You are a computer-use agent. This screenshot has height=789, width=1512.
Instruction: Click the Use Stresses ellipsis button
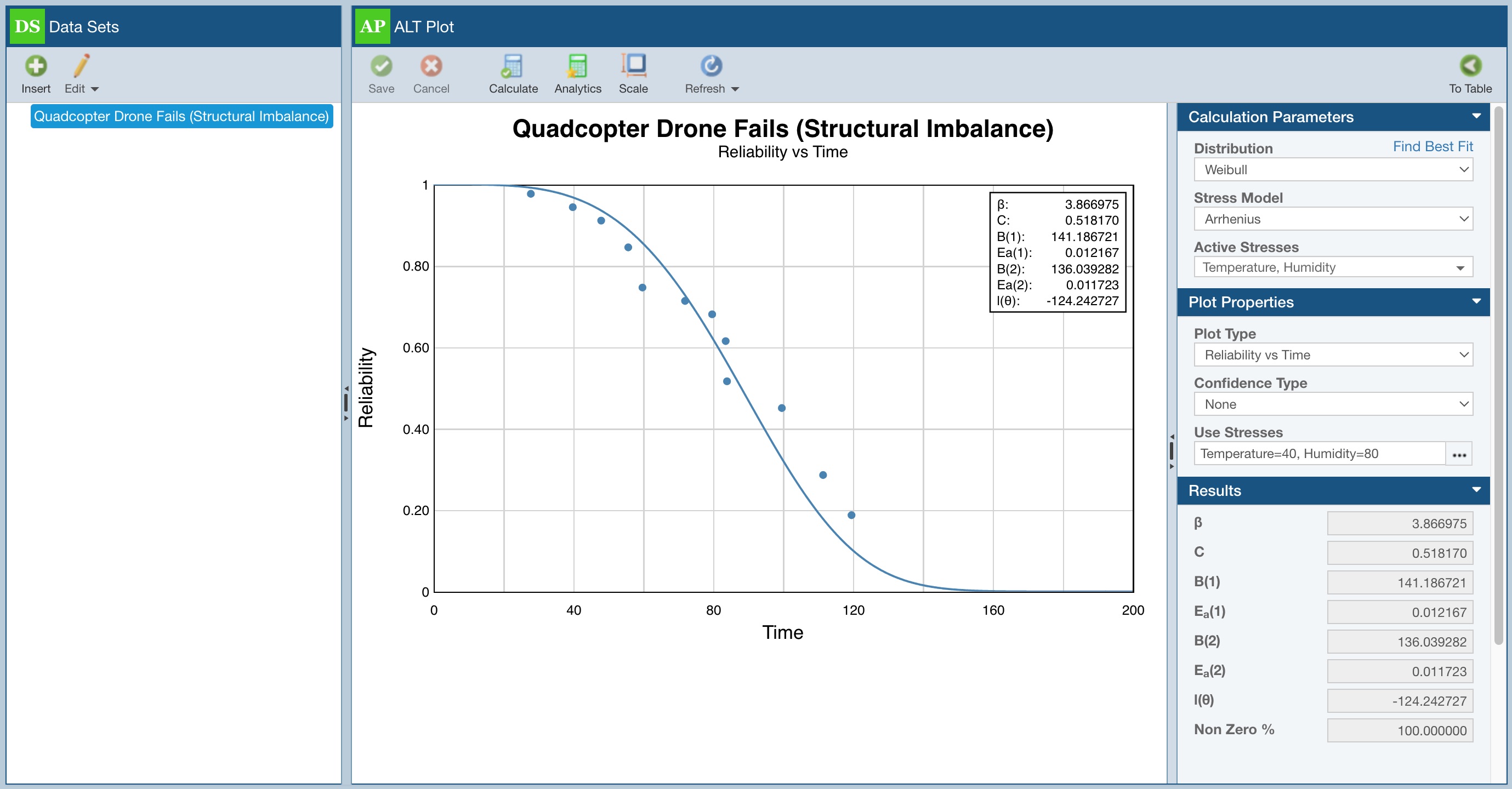(1459, 454)
